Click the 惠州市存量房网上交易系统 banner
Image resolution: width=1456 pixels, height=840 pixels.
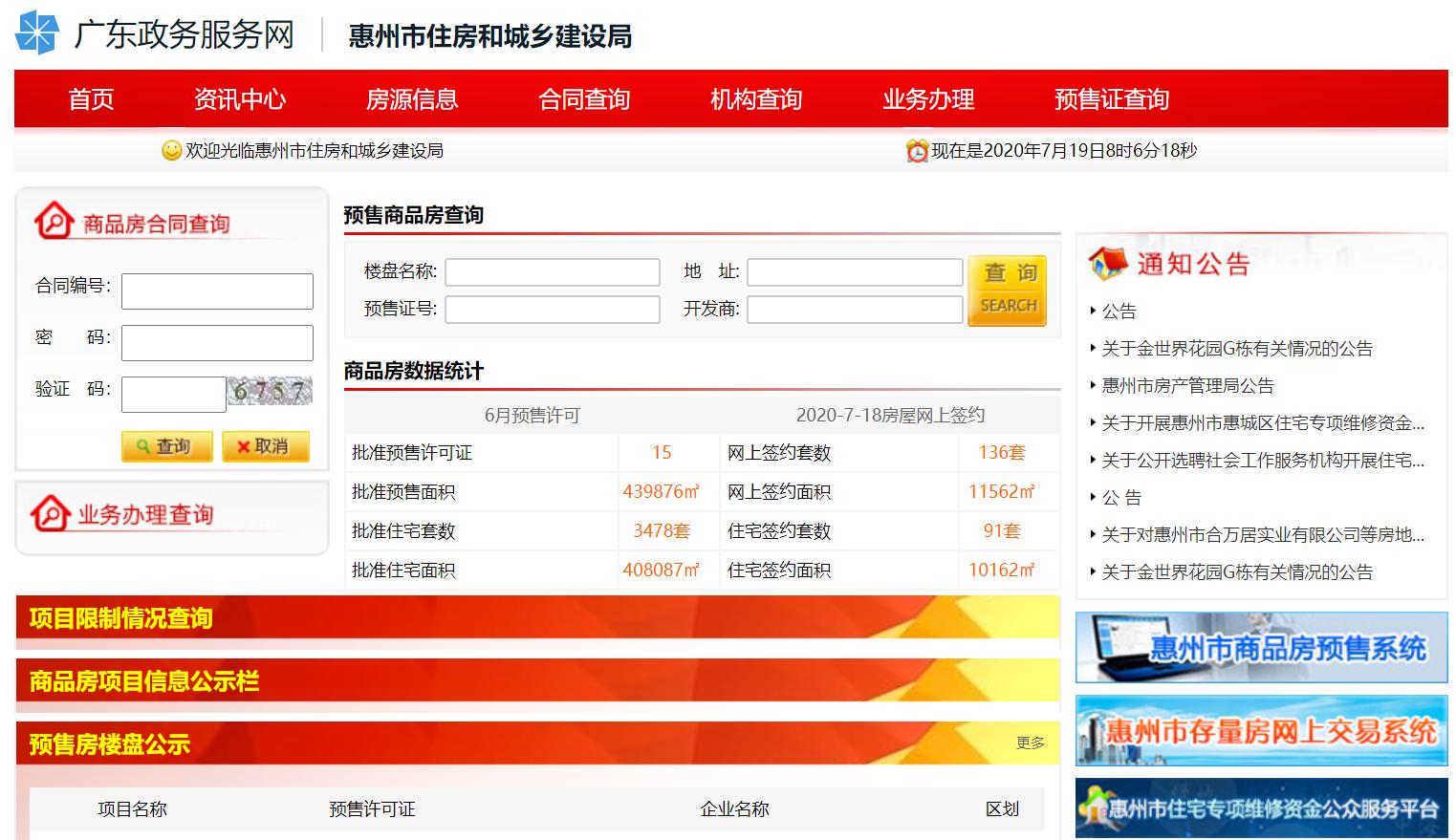tap(1260, 734)
